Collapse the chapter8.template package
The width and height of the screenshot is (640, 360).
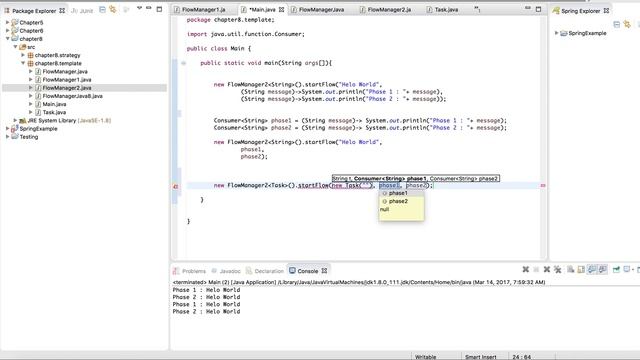23,63
